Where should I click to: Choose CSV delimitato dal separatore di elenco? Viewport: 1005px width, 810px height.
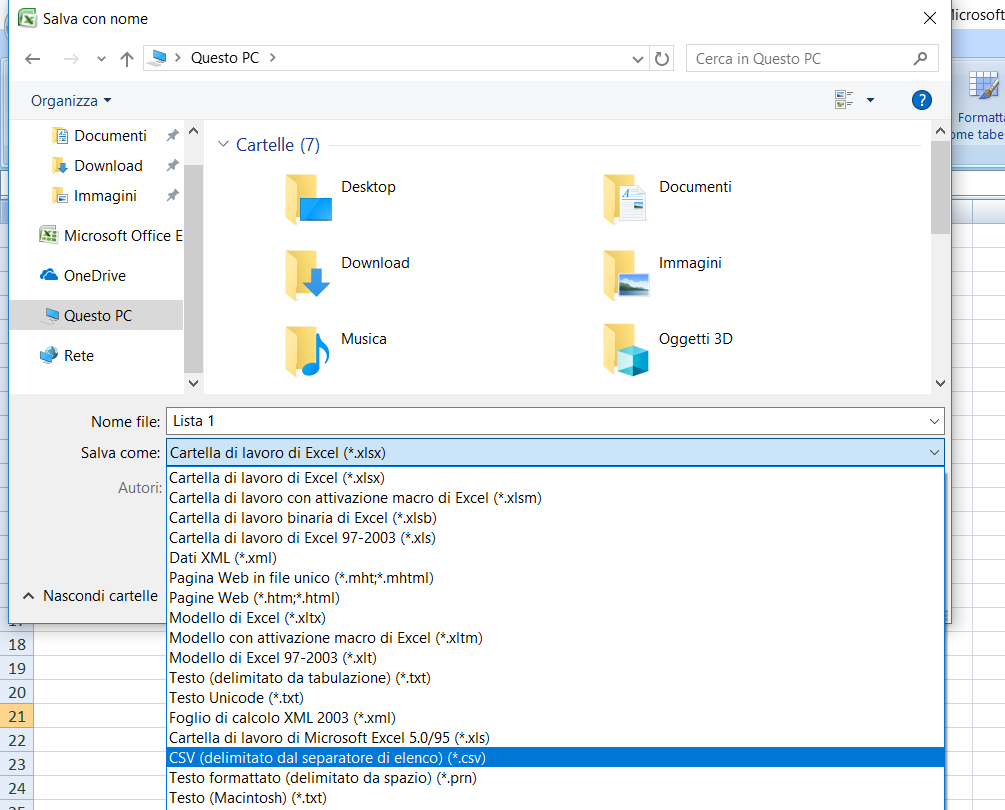pos(555,757)
